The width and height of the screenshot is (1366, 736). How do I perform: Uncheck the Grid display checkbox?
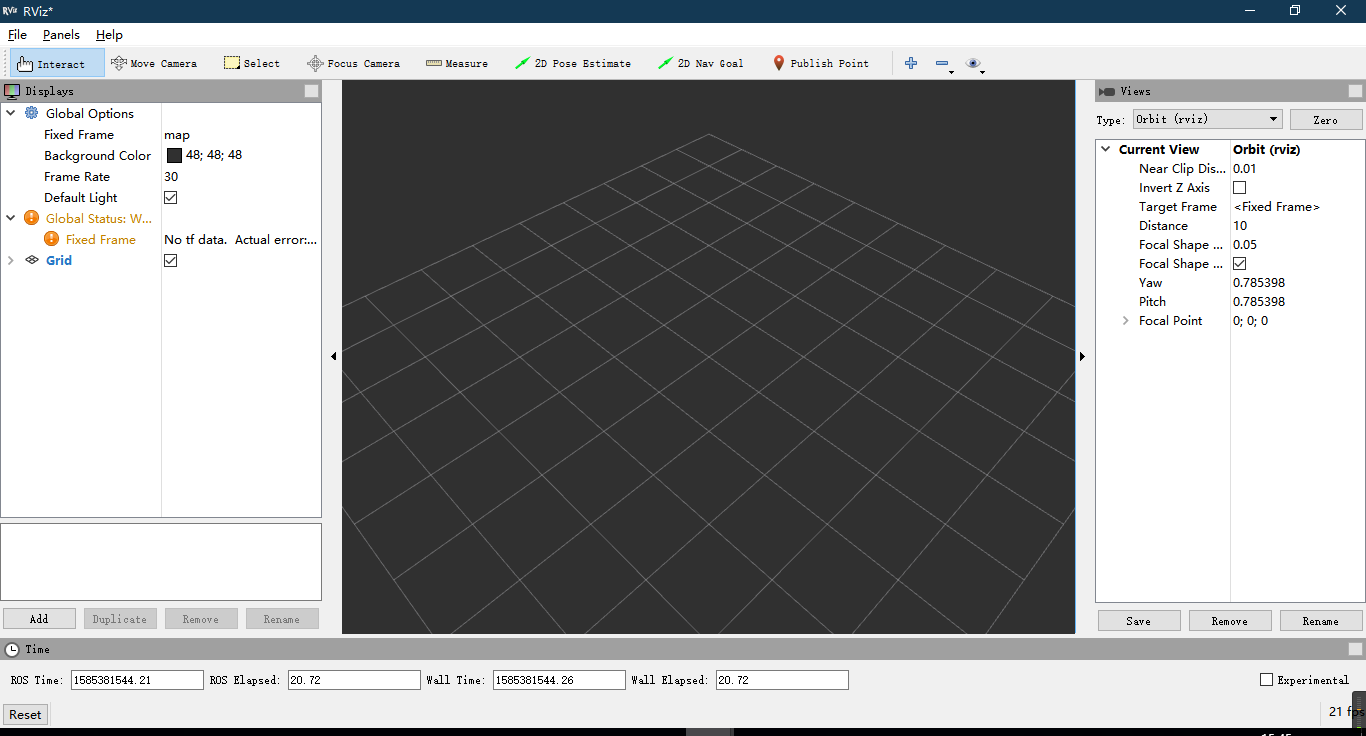point(171,261)
